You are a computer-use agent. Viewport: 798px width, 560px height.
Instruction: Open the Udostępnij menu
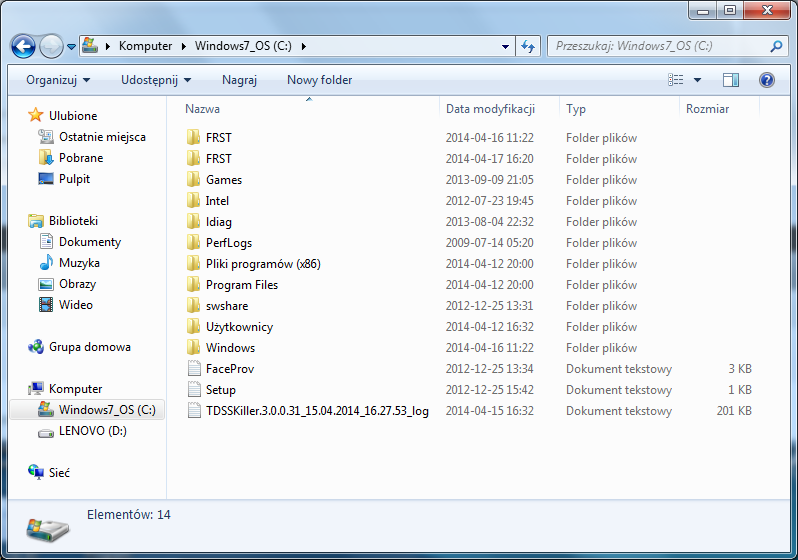pyautogui.click(x=156, y=80)
